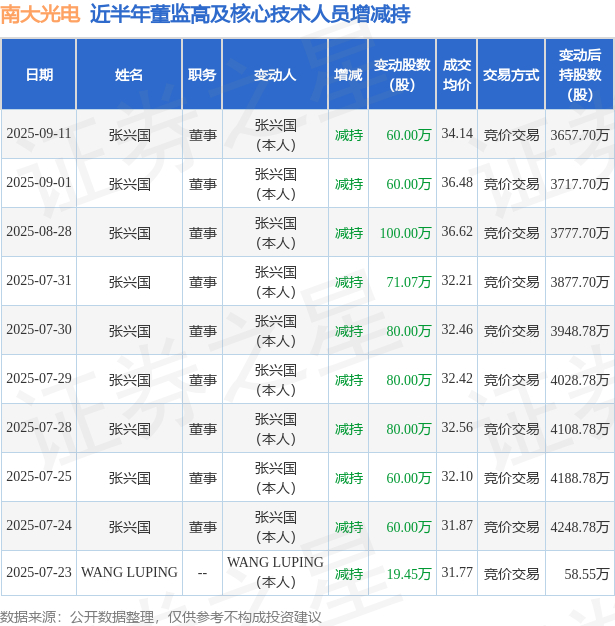Click WANG LUPING in the 姓名 column
The height and width of the screenshot is (626, 615).
[129, 573]
